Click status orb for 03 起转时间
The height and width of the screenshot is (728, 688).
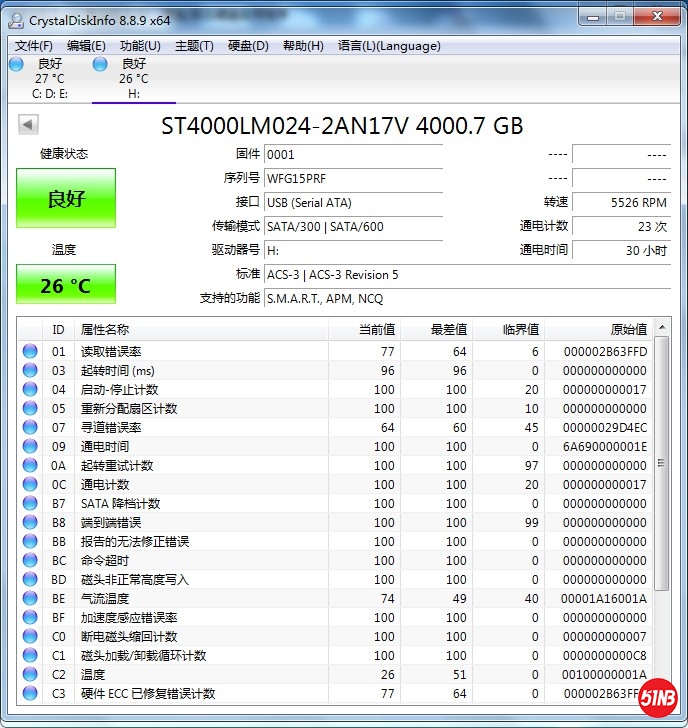[30, 370]
